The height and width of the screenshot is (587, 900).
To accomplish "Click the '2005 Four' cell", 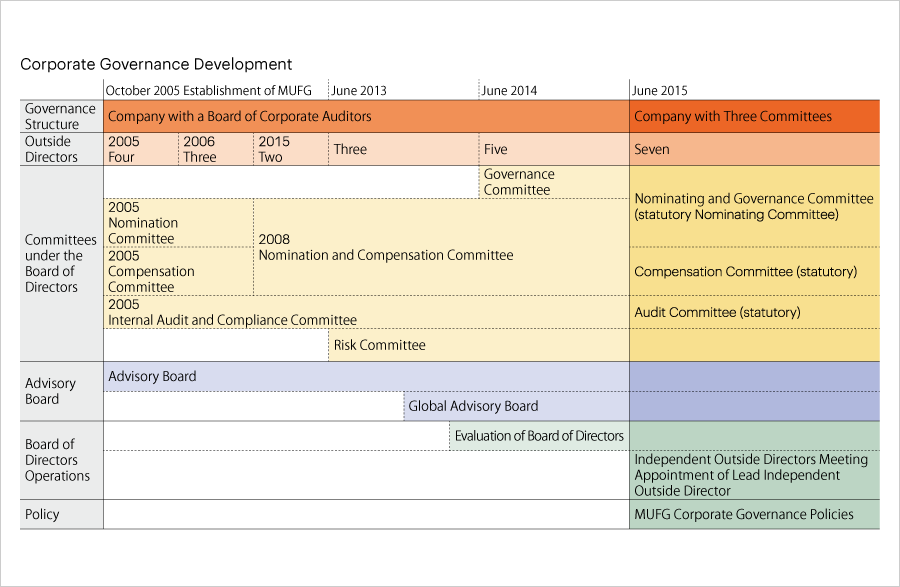I will [141, 149].
